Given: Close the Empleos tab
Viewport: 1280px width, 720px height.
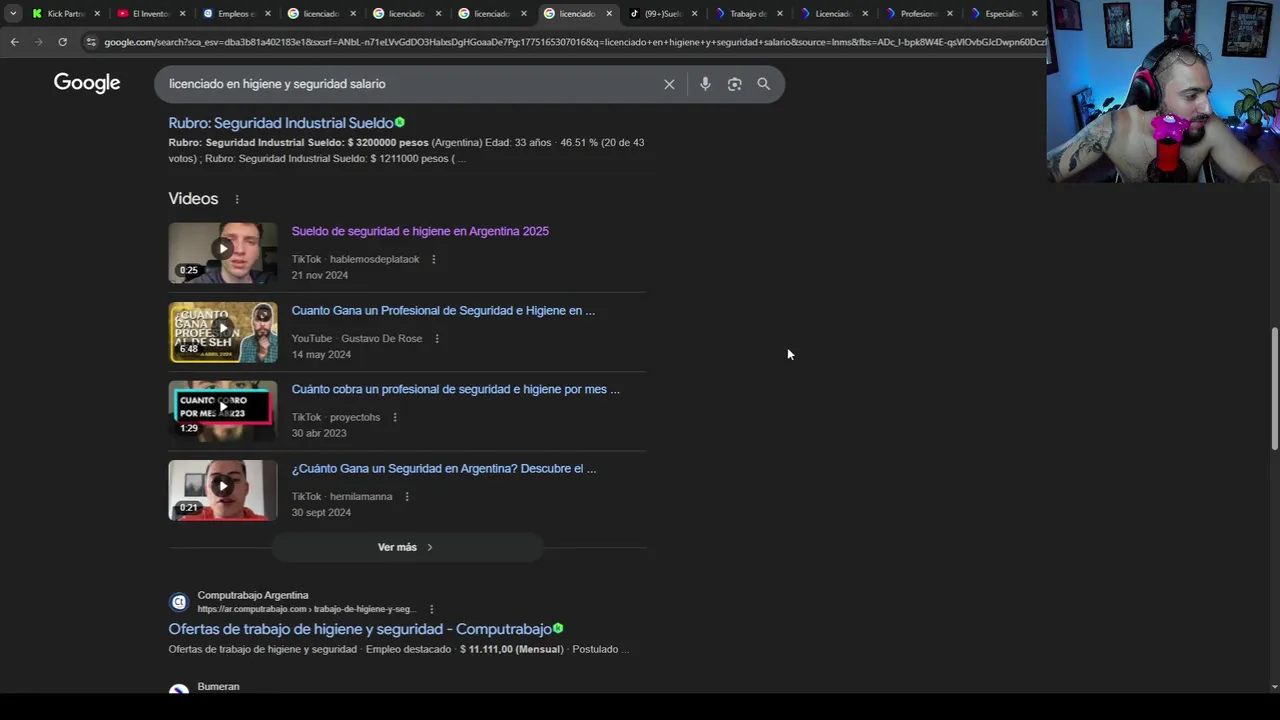Looking at the screenshot, I should [x=267, y=13].
